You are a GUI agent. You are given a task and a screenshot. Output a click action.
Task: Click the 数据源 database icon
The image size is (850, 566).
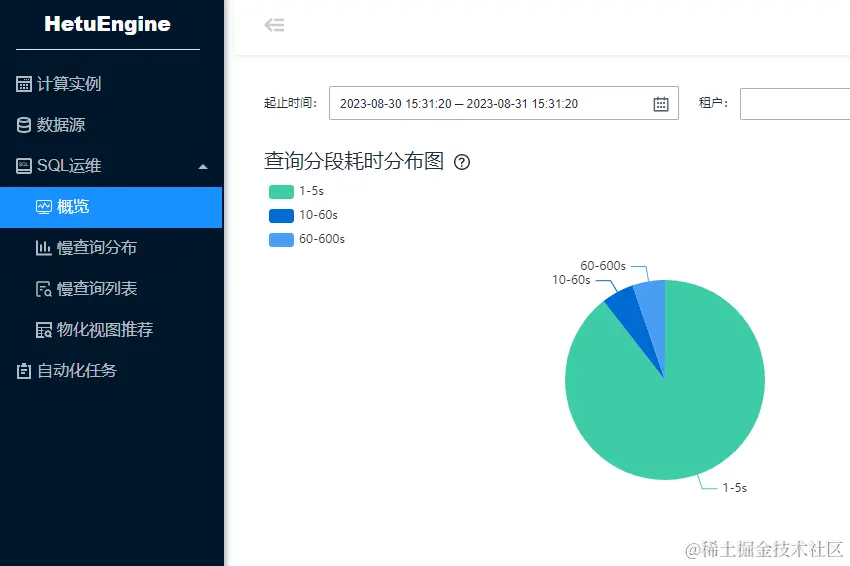[24, 125]
